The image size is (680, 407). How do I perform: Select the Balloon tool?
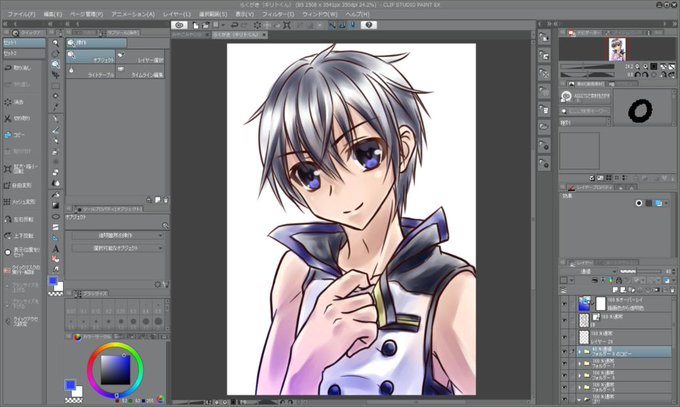pos(56,259)
